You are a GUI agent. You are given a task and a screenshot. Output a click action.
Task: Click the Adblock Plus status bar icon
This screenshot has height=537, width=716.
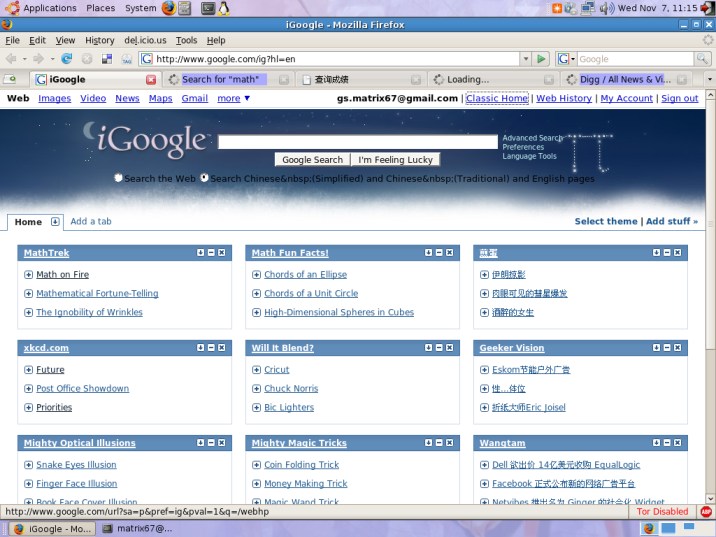point(706,511)
